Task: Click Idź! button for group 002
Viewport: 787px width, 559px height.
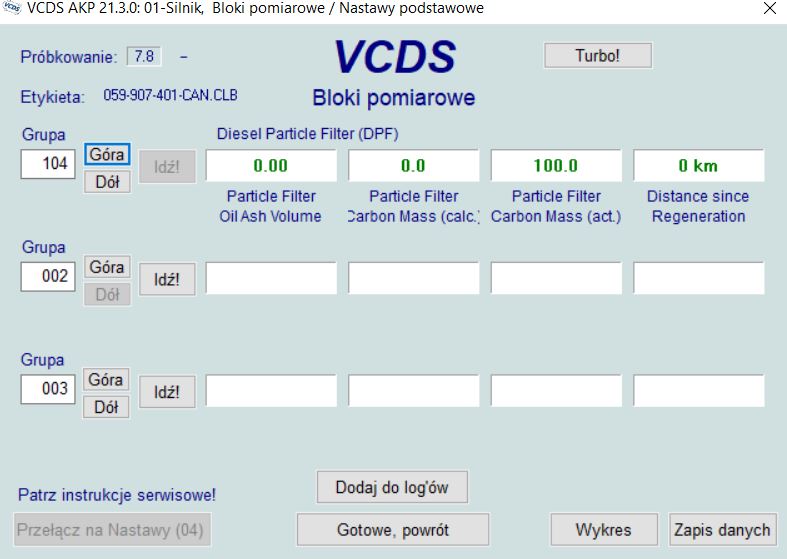Action: coord(167,279)
